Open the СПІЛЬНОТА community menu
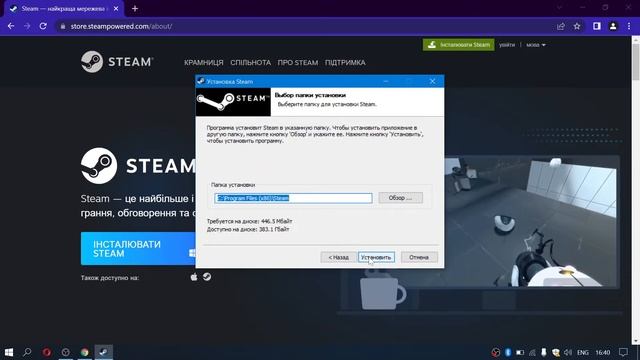This screenshot has width=640, height=360. click(x=250, y=63)
